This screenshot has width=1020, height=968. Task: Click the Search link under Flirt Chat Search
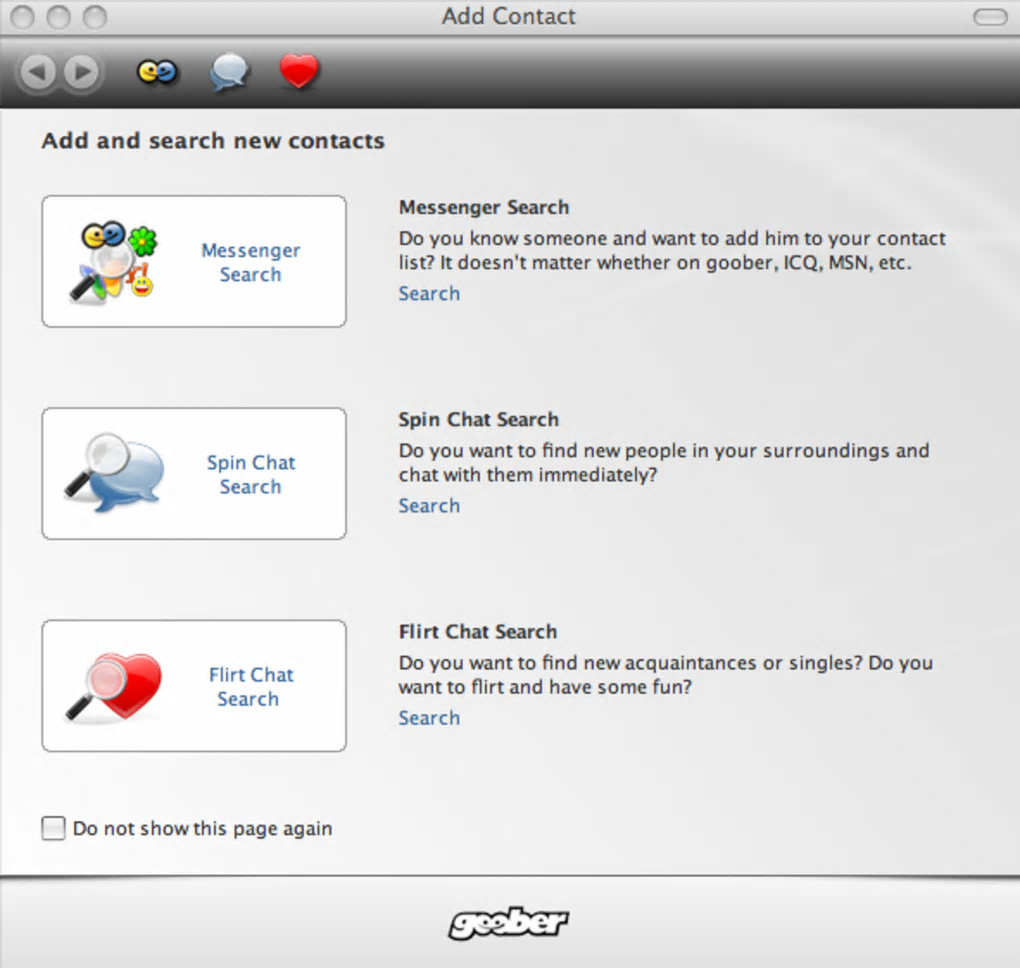(429, 718)
